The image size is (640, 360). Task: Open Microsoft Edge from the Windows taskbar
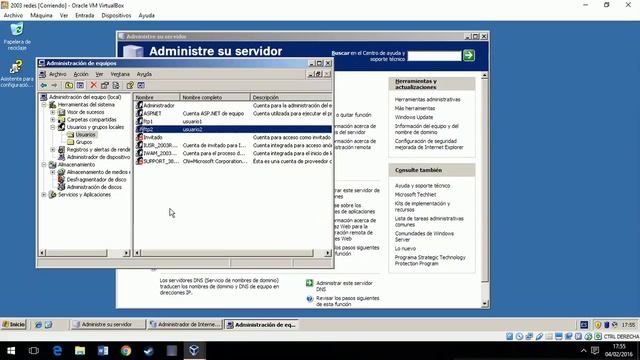point(57,351)
